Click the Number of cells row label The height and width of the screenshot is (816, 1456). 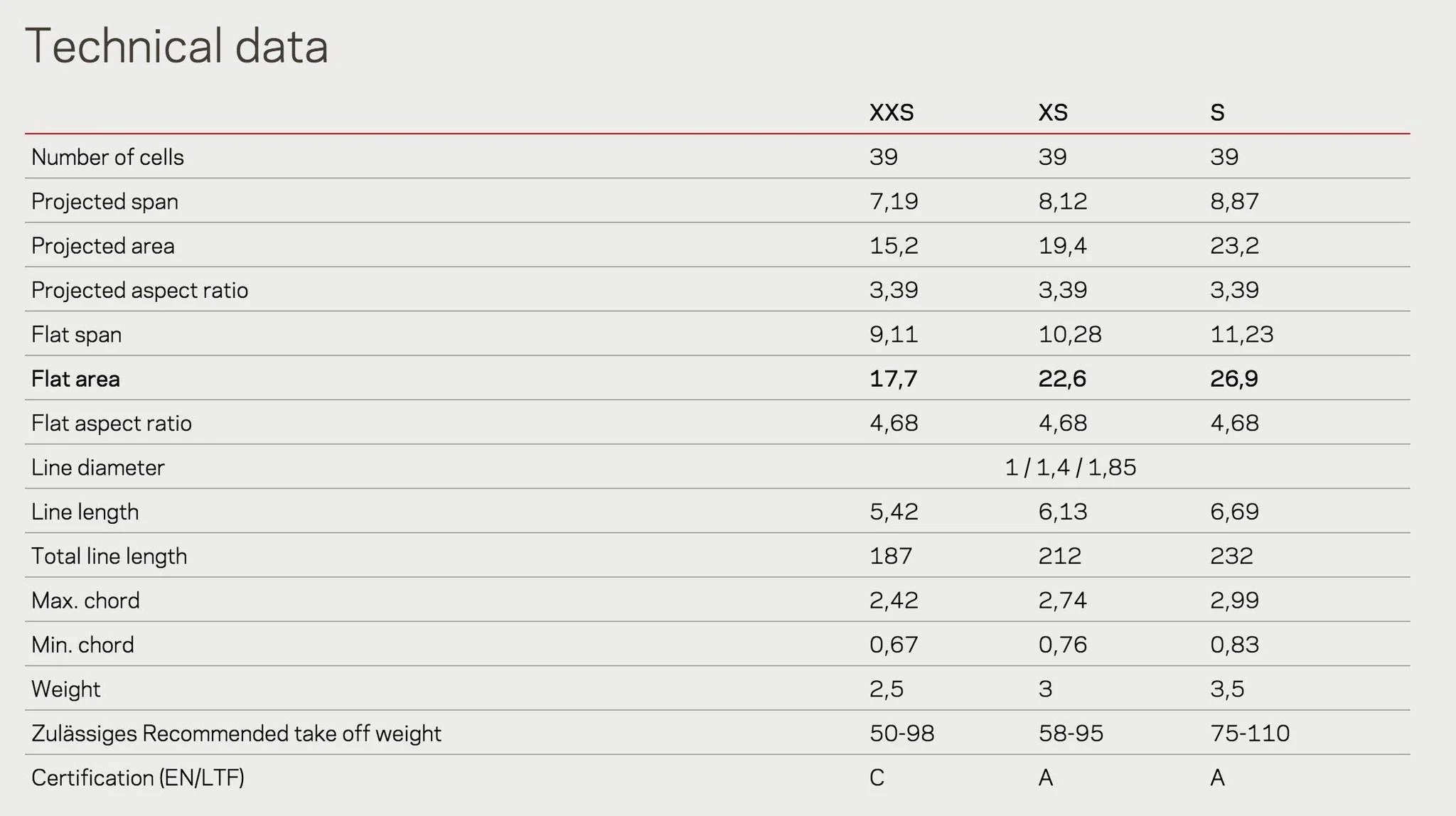(107, 157)
